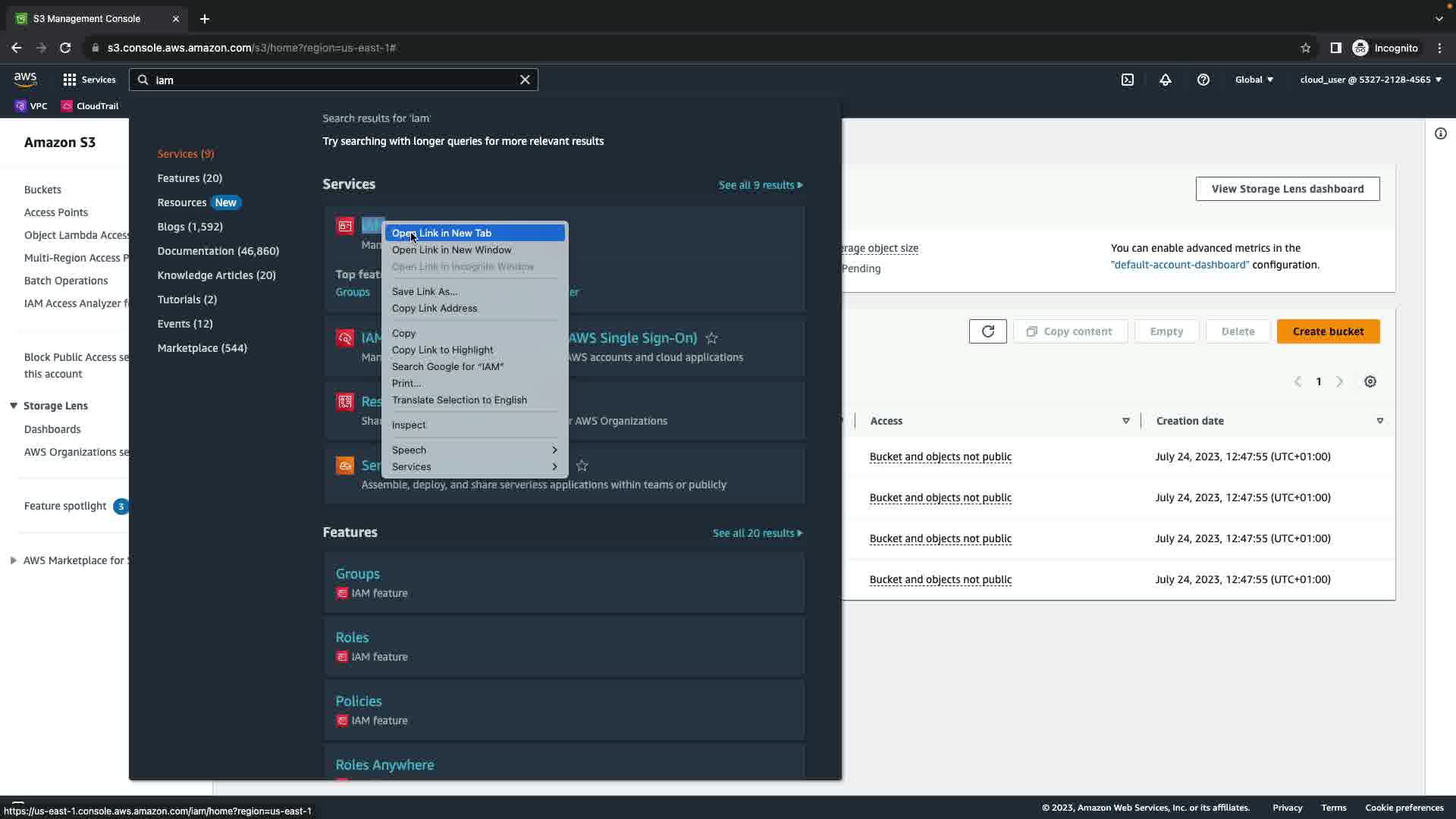Open the table preferences gear icon
The height and width of the screenshot is (819, 1456).
pos(1370,381)
